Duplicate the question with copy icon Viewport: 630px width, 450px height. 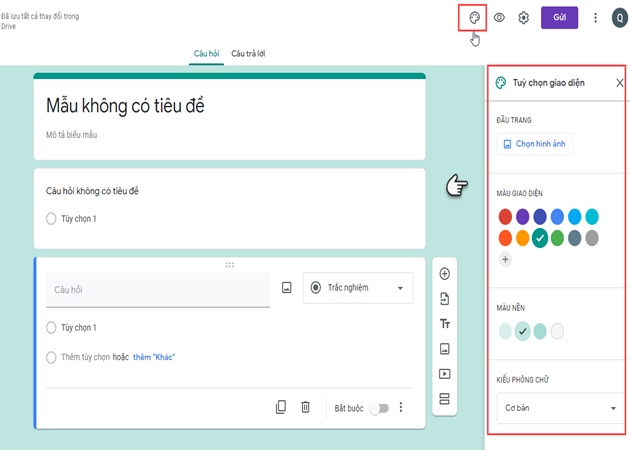[281, 407]
